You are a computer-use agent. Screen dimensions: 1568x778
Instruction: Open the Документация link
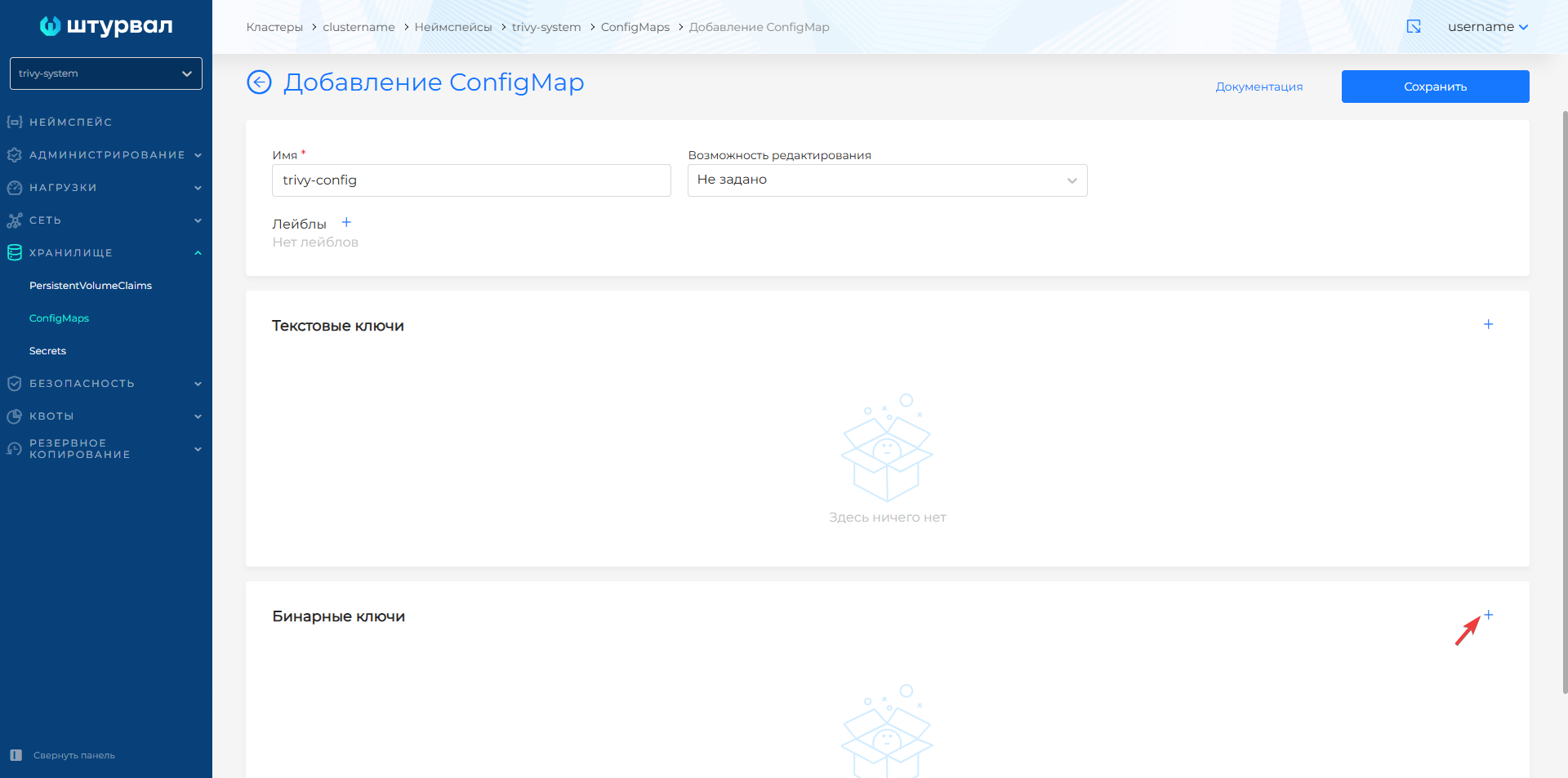[1258, 86]
